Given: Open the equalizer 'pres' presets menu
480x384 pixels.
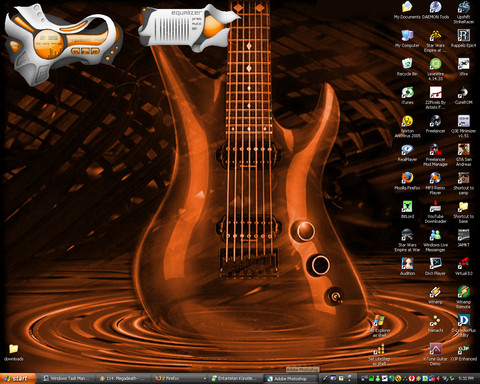Looking at the screenshot, I should pyautogui.click(x=196, y=19).
